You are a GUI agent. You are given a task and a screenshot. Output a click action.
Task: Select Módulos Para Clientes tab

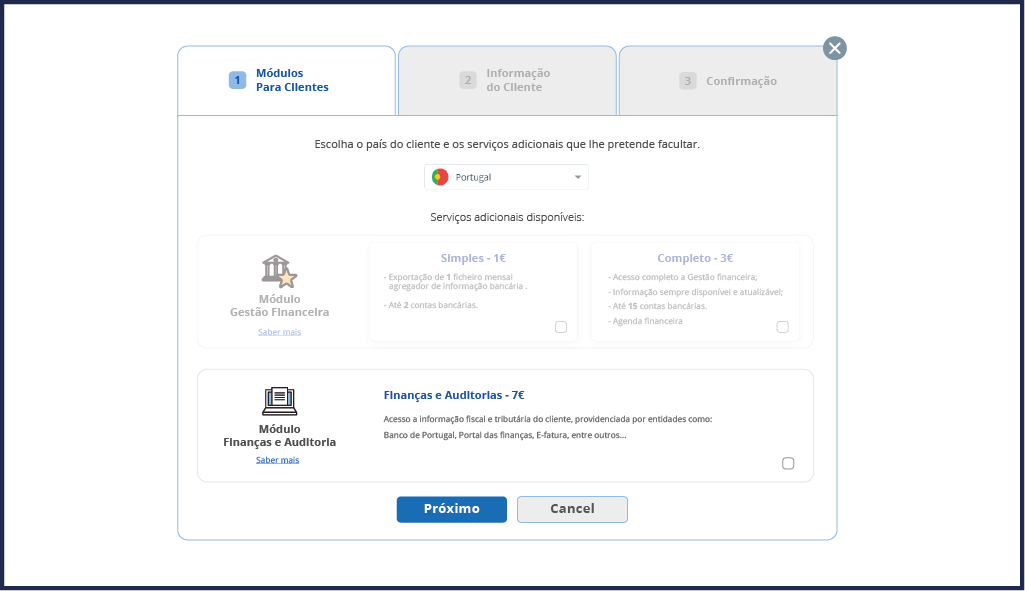(286, 80)
